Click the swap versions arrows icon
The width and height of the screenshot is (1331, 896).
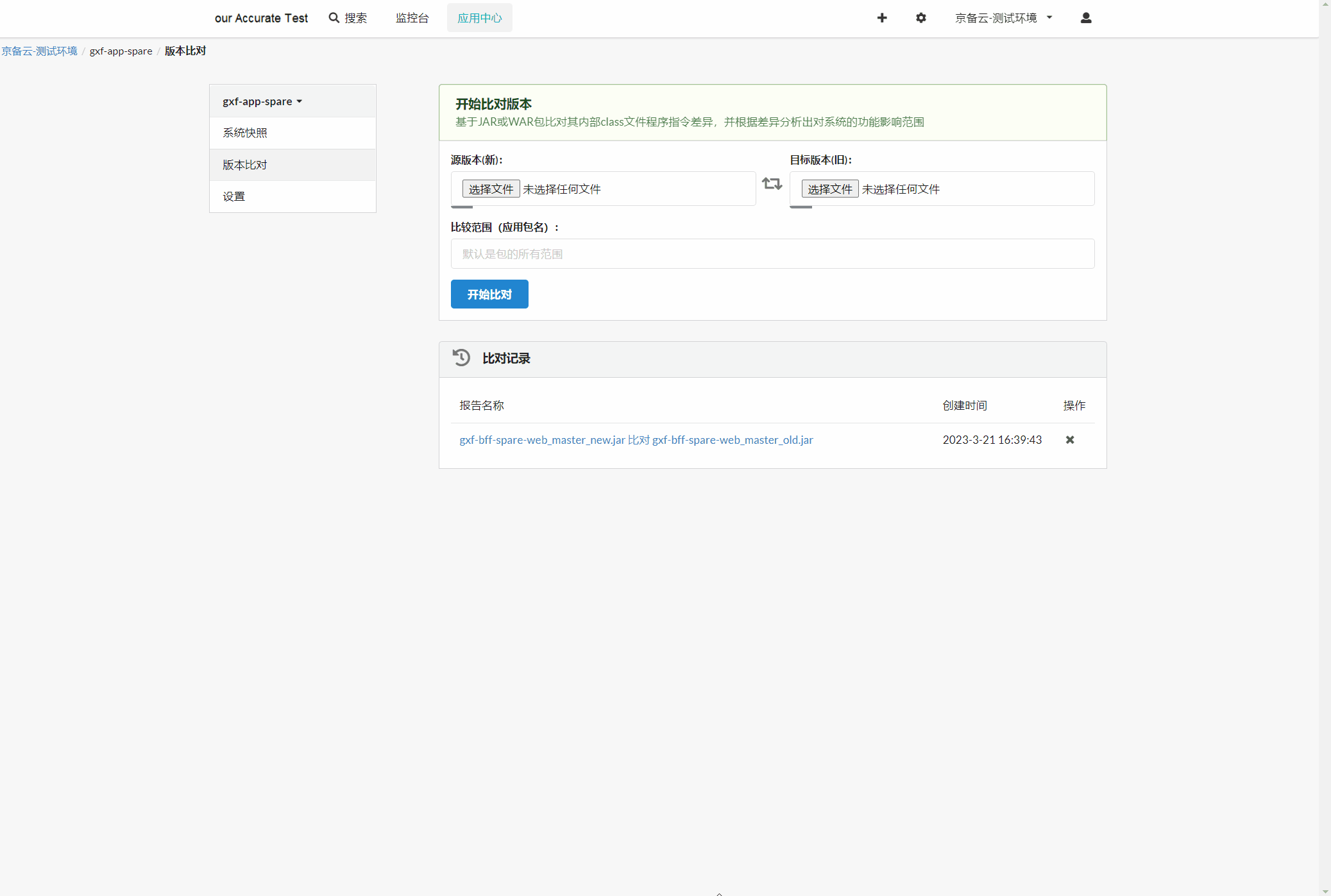click(772, 184)
